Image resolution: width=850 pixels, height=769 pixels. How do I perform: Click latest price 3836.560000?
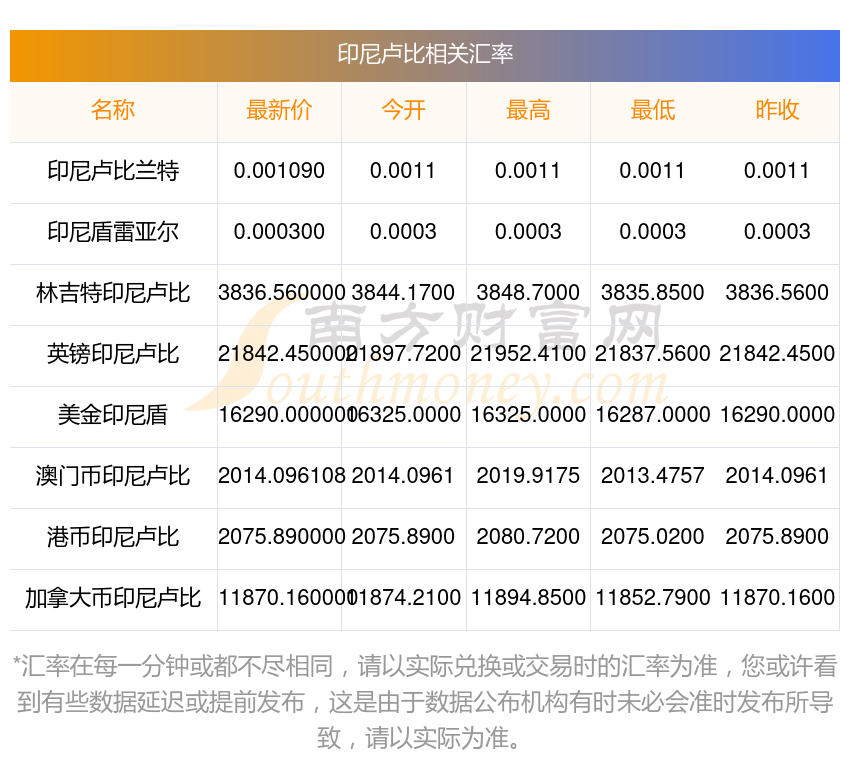pyautogui.click(x=281, y=293)
